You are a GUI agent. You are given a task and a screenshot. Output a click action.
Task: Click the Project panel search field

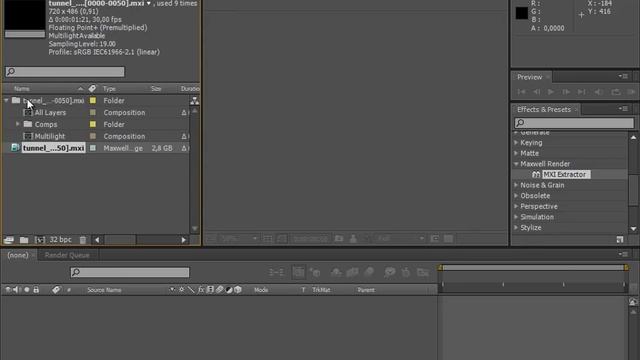65,71
